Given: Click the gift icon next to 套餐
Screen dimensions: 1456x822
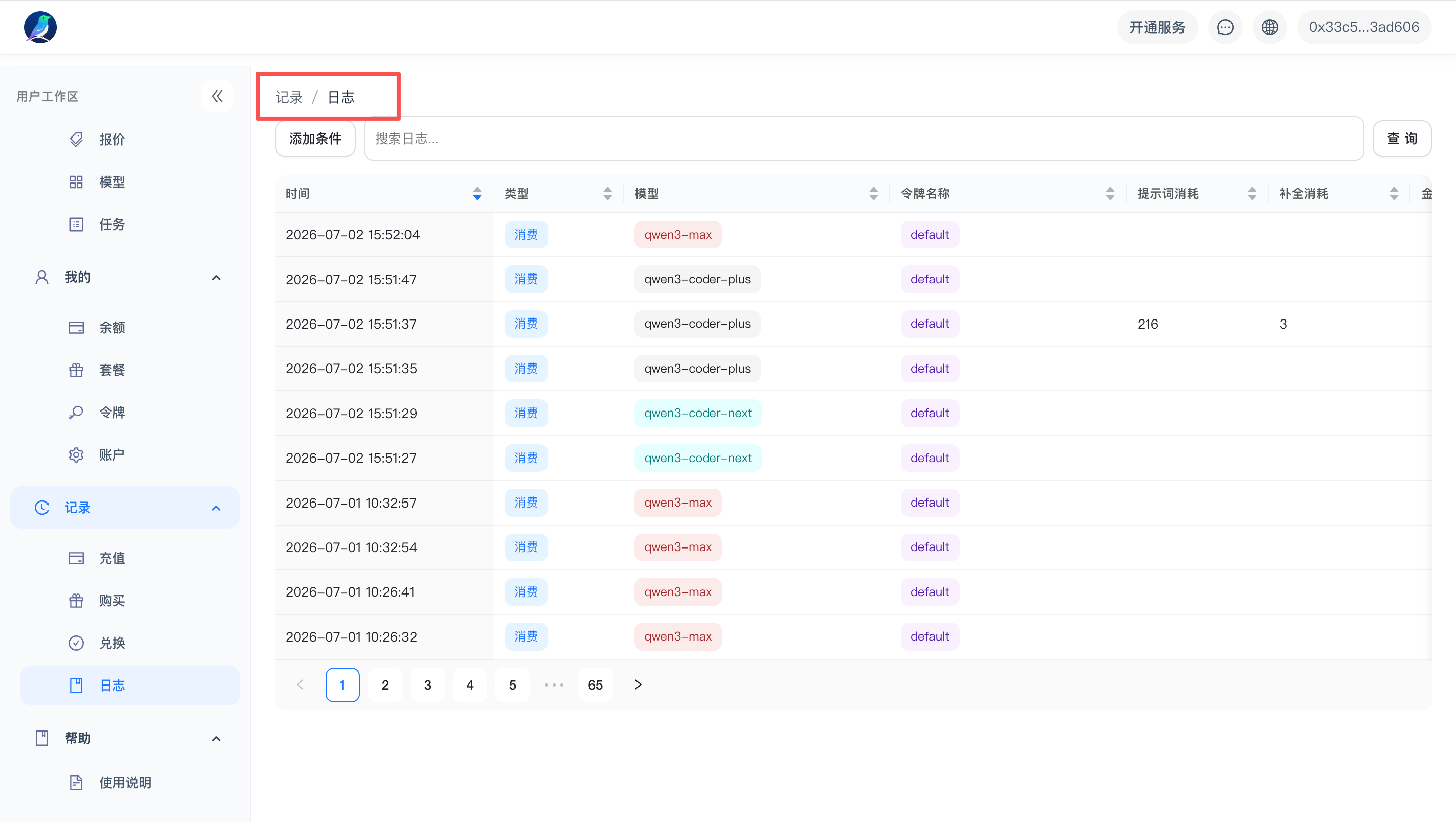Looking at the screenshot, I should click(x=76, y=370).
